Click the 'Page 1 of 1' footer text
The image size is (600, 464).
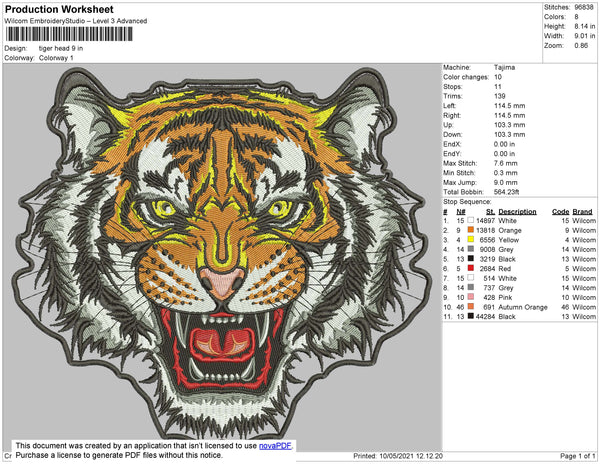pyautogui.click(x=578, y=456)
